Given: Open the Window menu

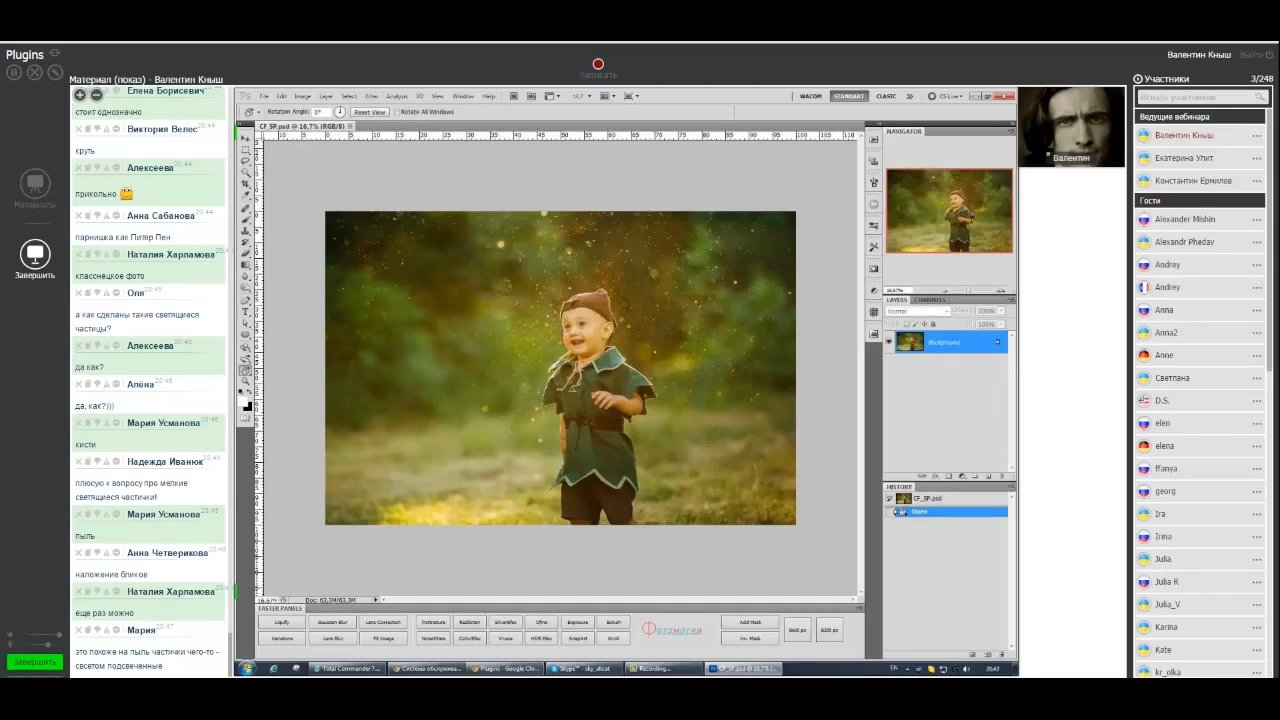Looking at the screenshot, I should point(463,96).
